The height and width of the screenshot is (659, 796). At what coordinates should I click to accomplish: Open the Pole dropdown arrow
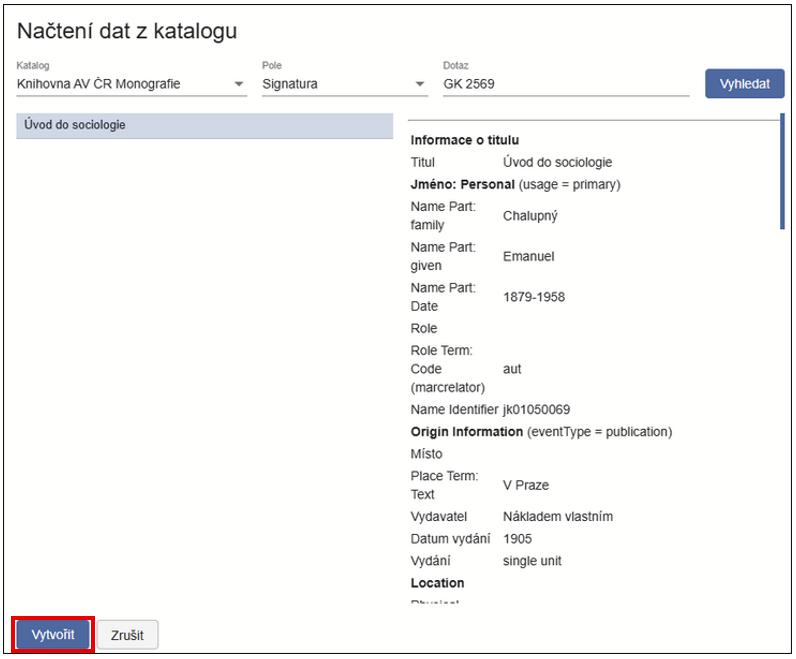click(x=420, y=85)
